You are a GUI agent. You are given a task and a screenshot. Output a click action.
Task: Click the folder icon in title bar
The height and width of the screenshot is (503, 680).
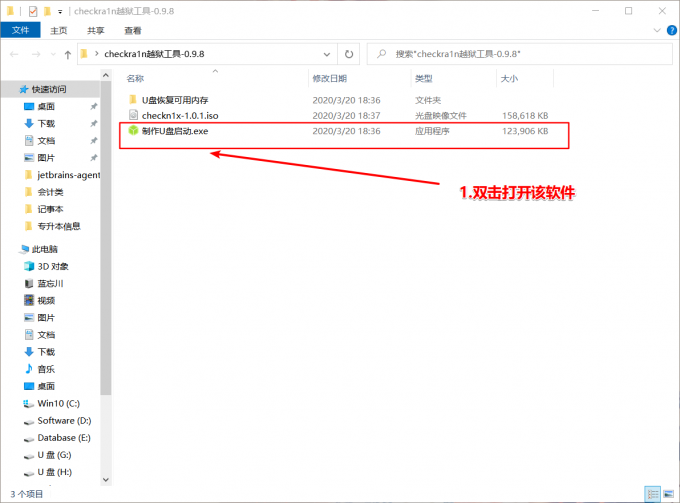point(10,11)
